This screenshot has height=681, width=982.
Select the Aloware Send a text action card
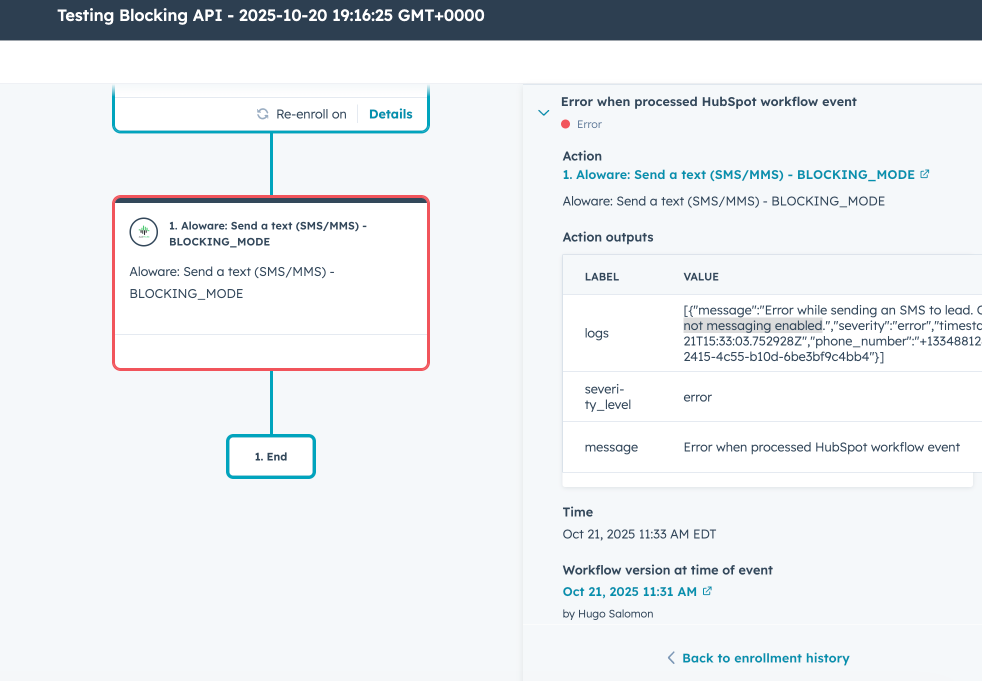tap(271, 283)
